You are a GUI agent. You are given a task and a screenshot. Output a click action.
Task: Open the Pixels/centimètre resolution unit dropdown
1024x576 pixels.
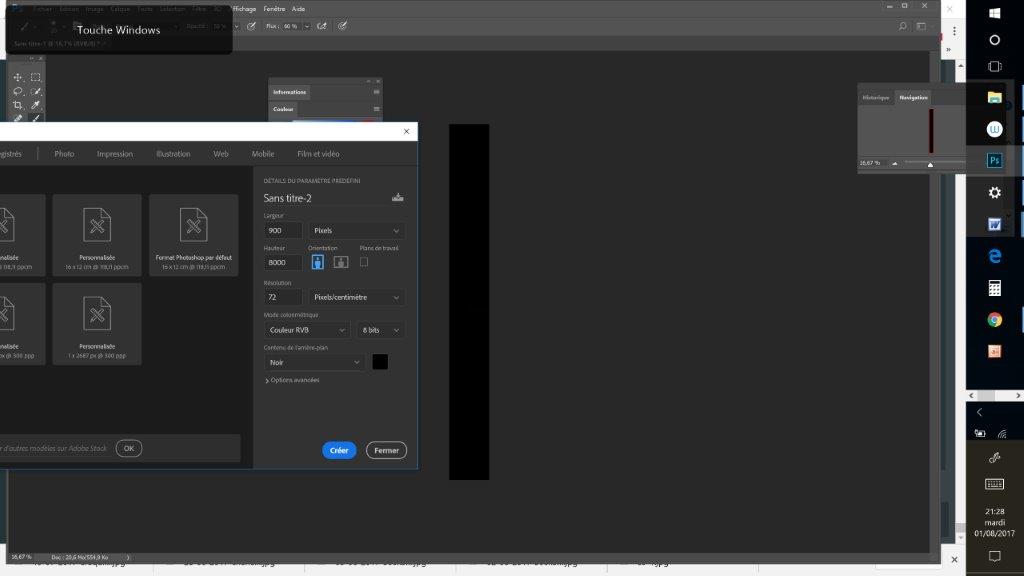click(x=357, y=297)
